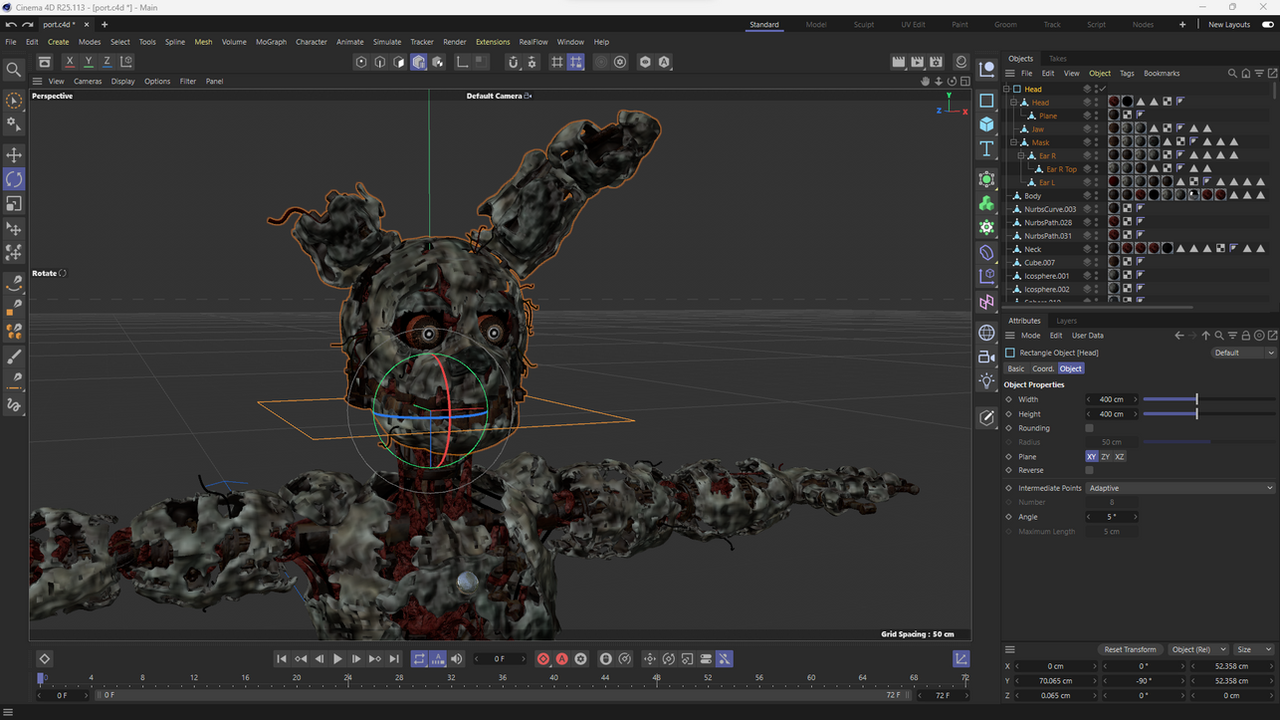This screenshot has height=720, width=1280.
Task: Click the Reset Transform button
Action: click(1130, 650)
